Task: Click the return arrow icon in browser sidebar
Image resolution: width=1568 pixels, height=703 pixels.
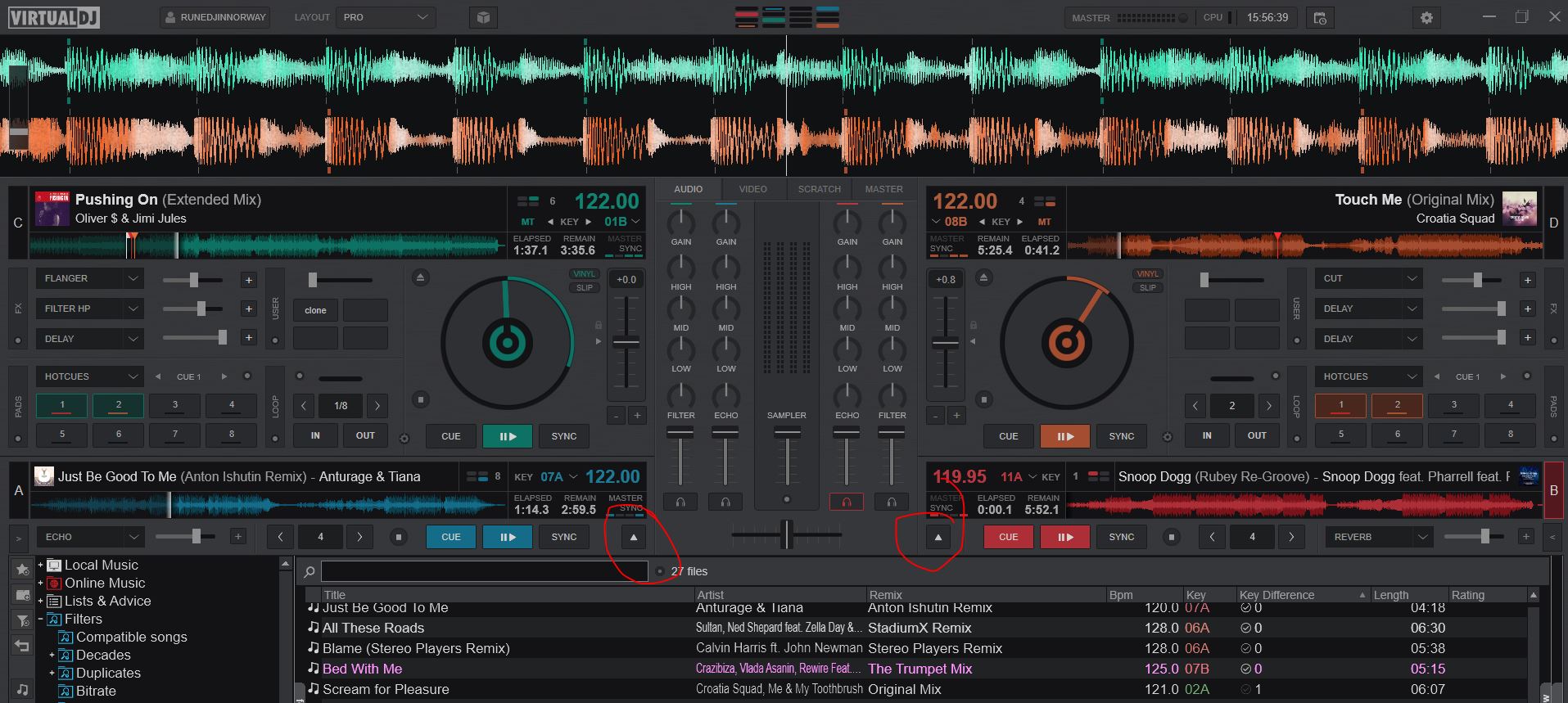Action: (22, 646)
